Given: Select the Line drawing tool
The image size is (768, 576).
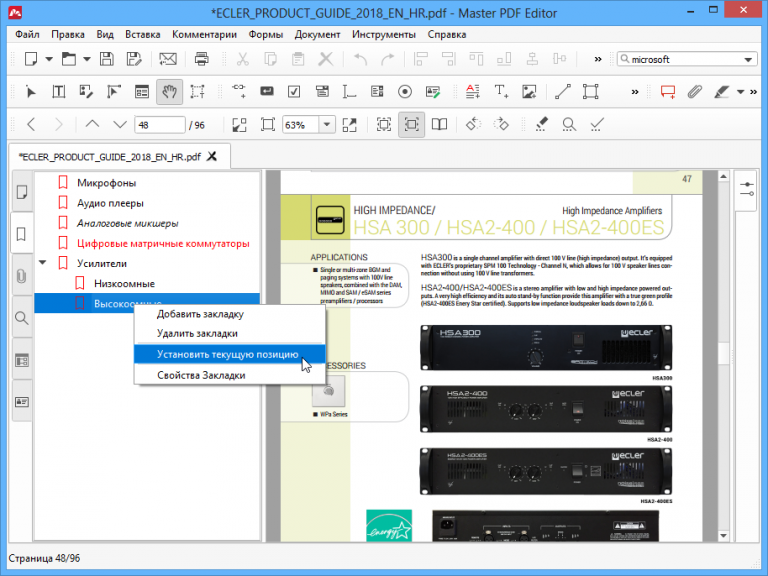Looking at the screenshot, I should (562, 92).
